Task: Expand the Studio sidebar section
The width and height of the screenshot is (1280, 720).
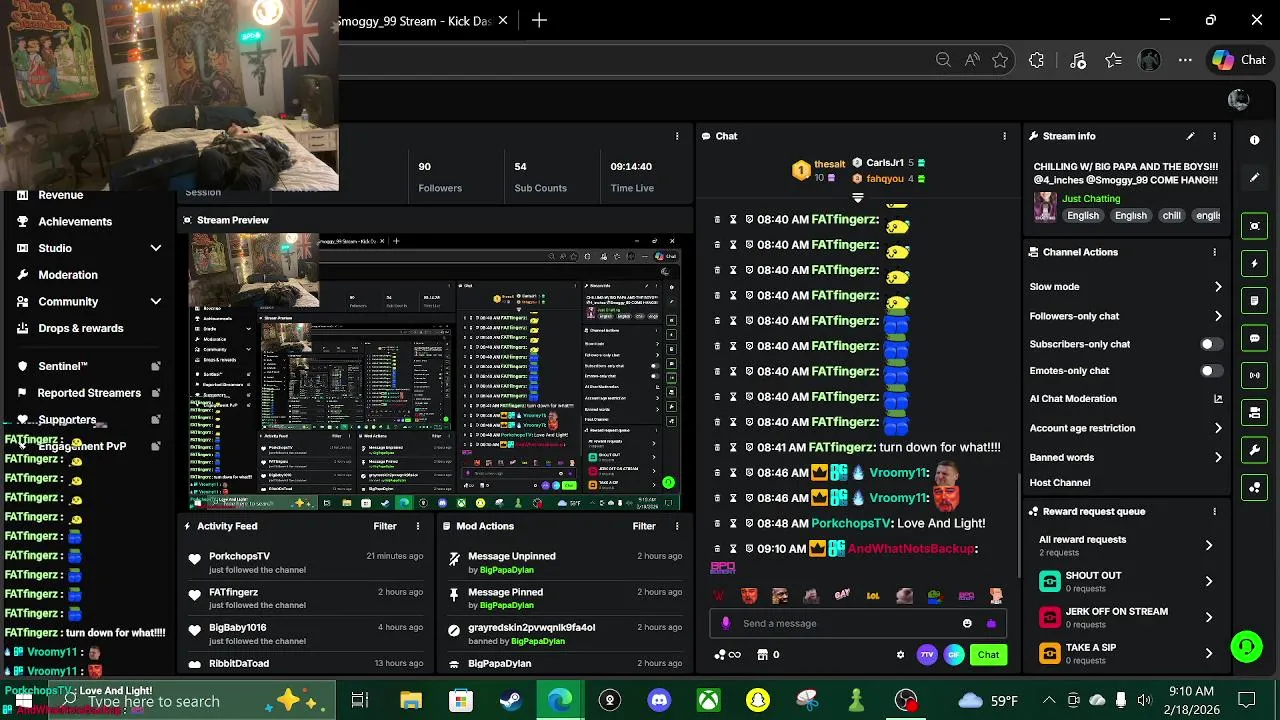Action: [x=156, y=248]
